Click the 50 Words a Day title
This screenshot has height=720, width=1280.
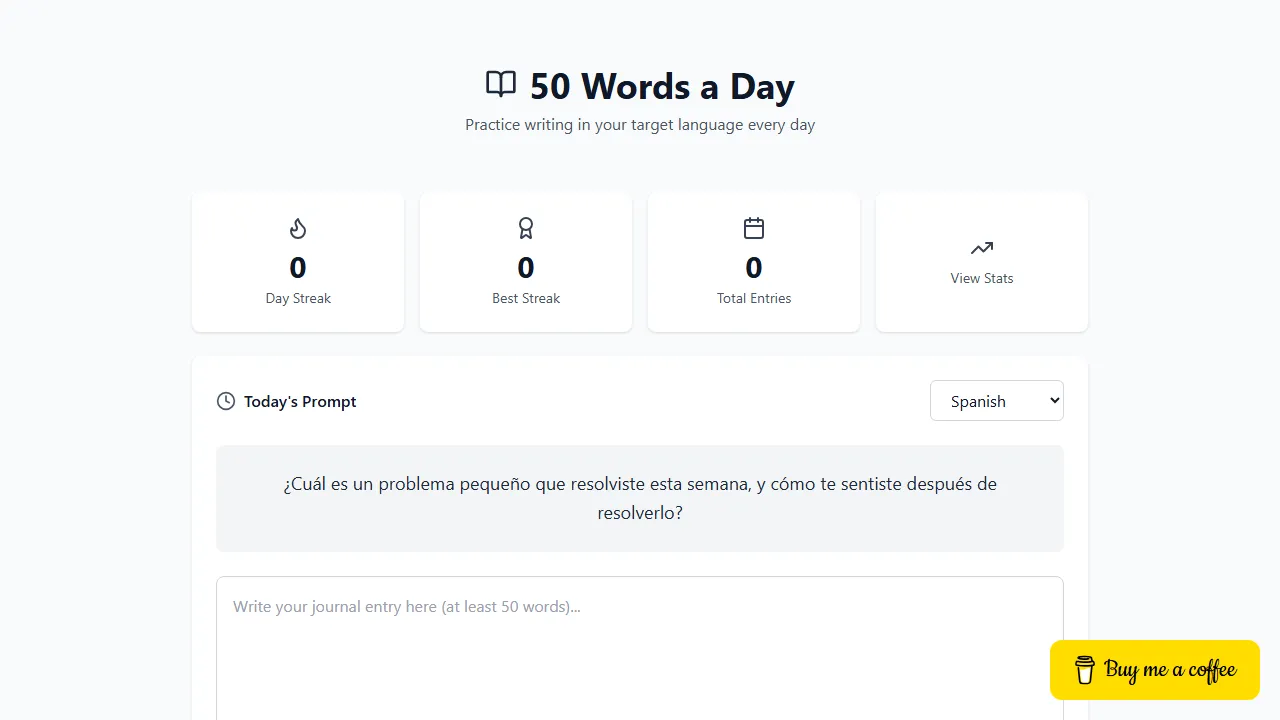pos(662,87)
